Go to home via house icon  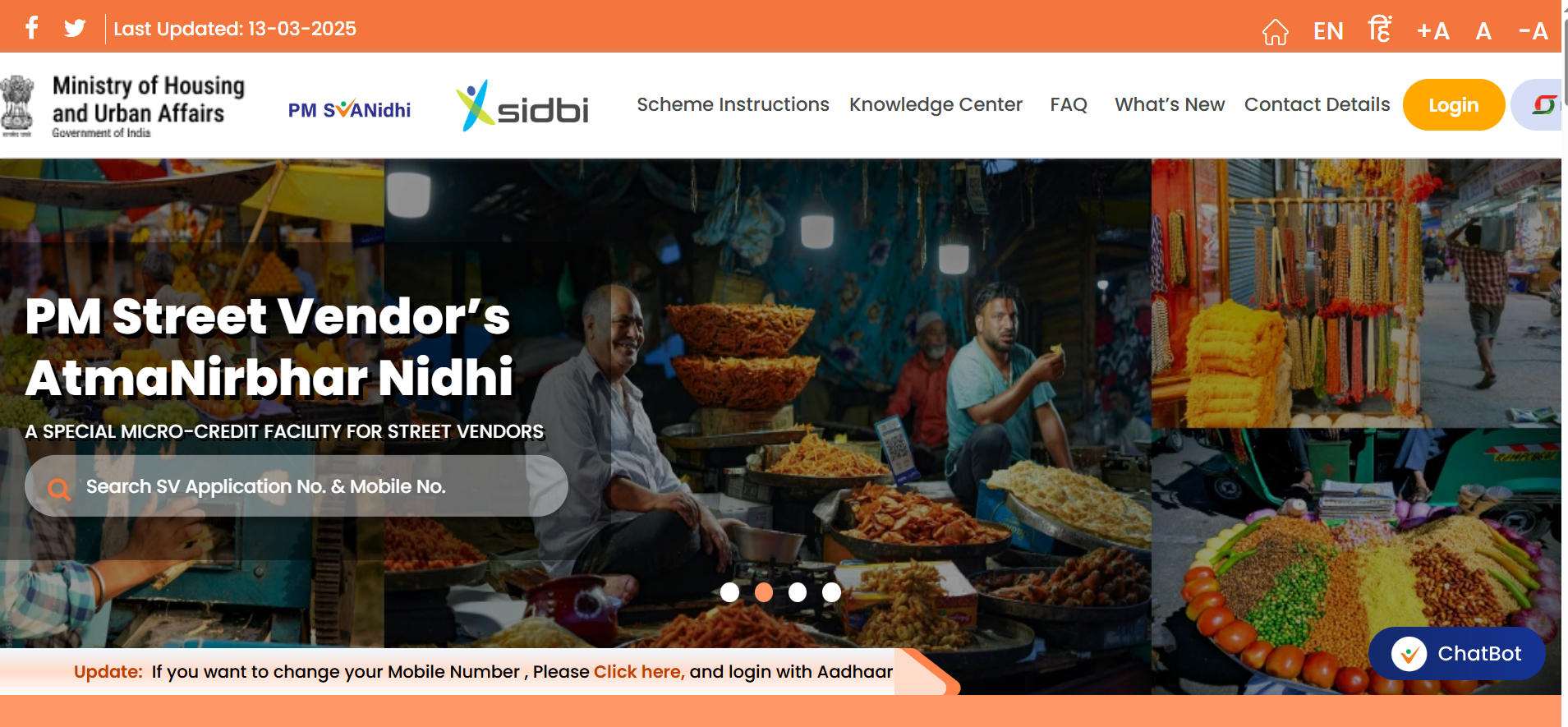(1275, 32)
